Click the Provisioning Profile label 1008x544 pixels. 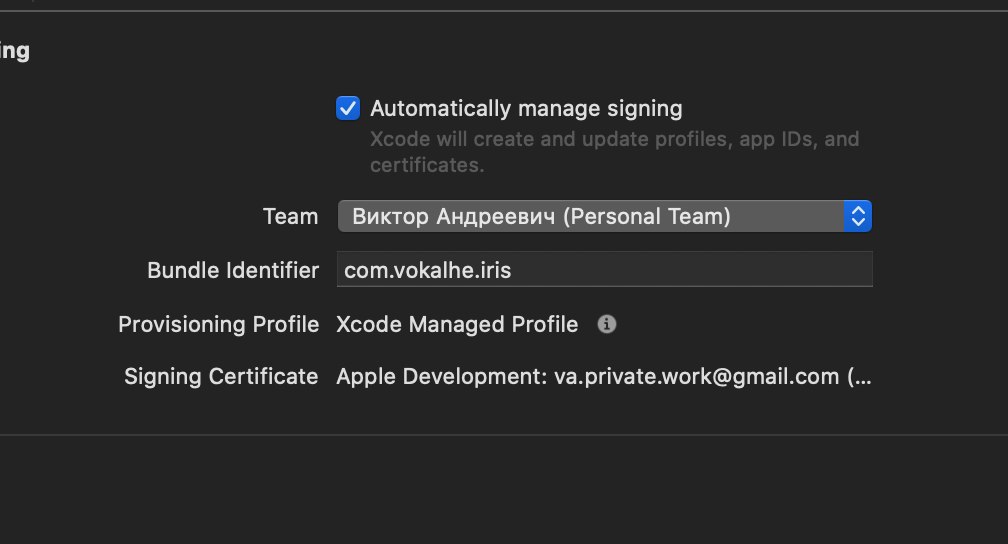click(x=219, y=325)
